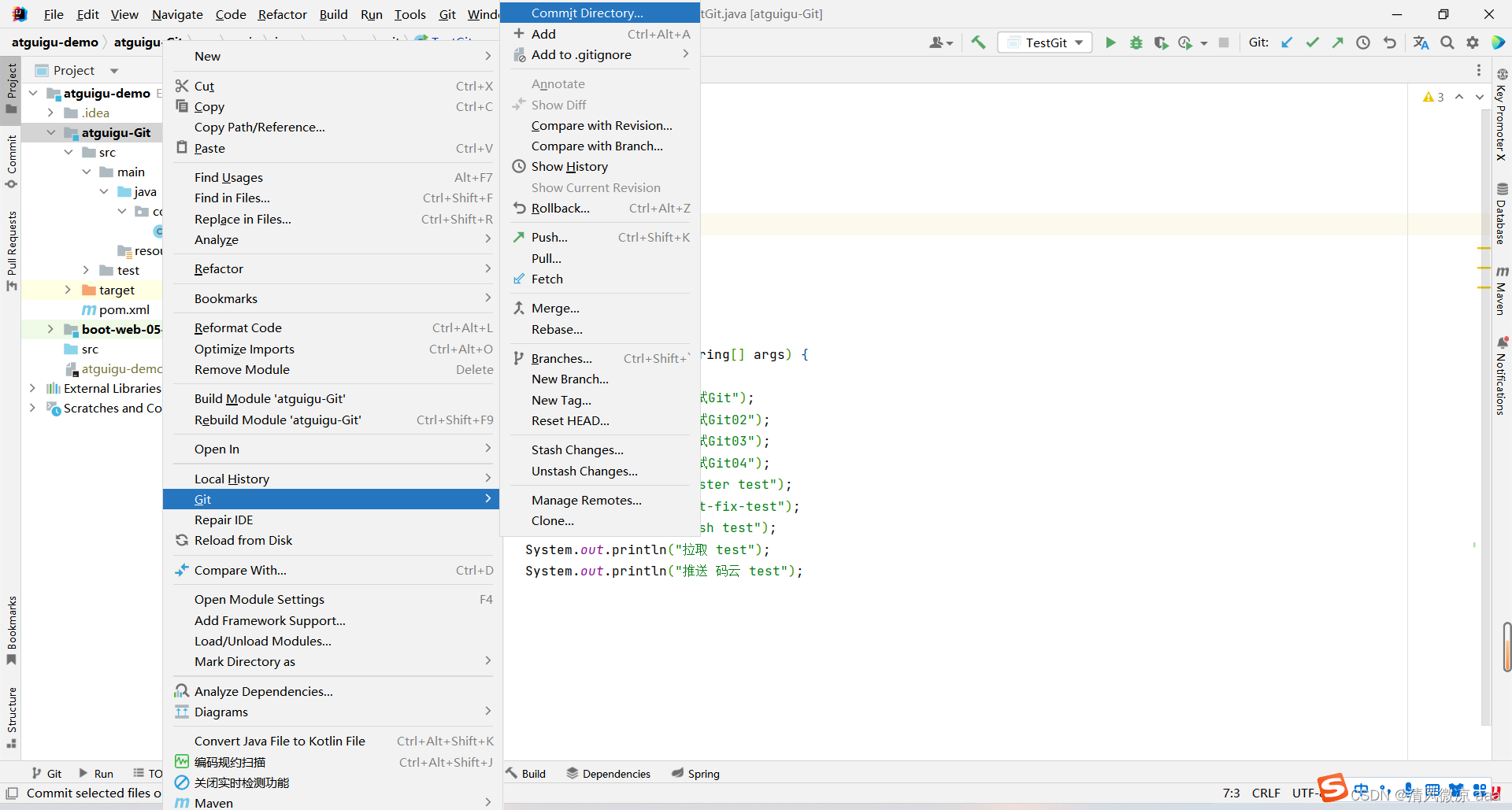Collapse the atguigu-Git module node
This screenshot has height=810, width=1512.
tap(51, 132)
